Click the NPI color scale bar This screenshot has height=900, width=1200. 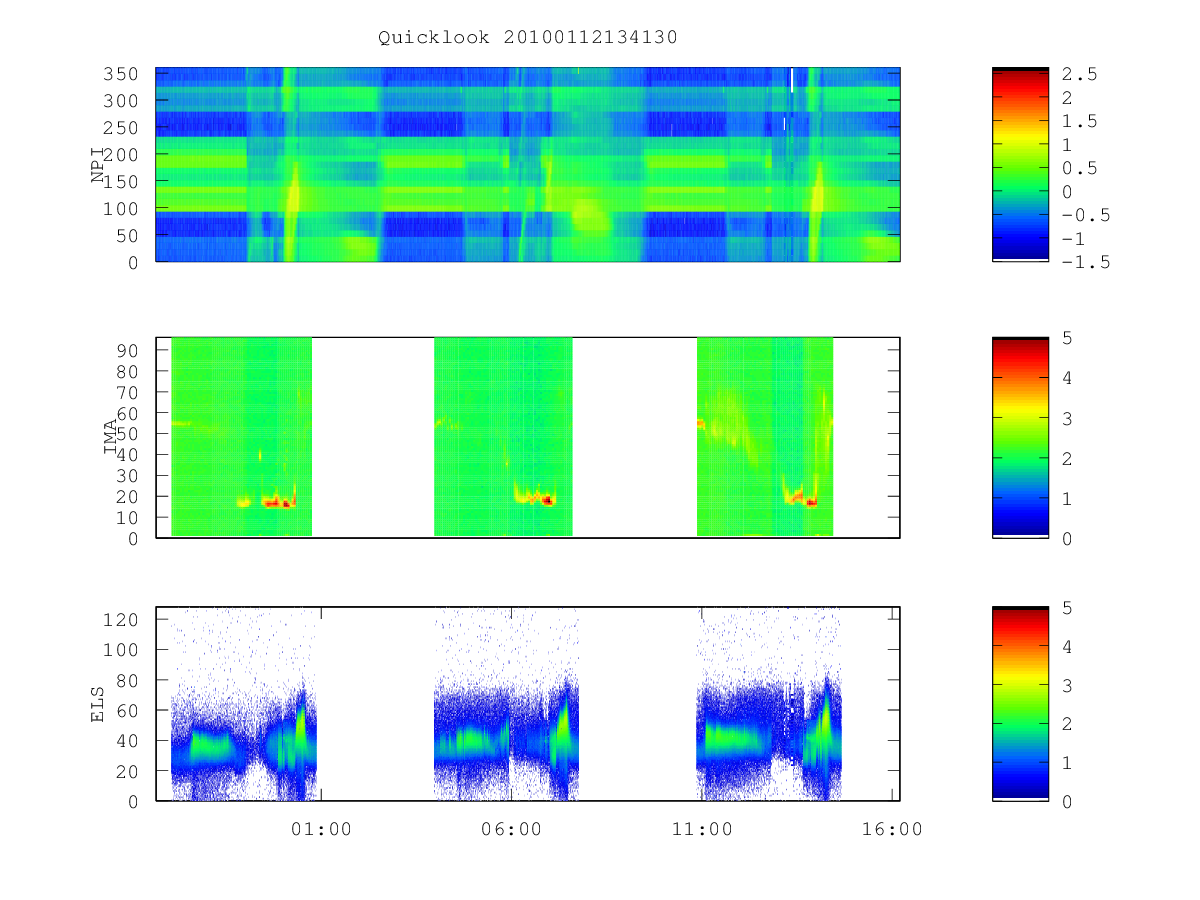click(x=1020, y=164)
